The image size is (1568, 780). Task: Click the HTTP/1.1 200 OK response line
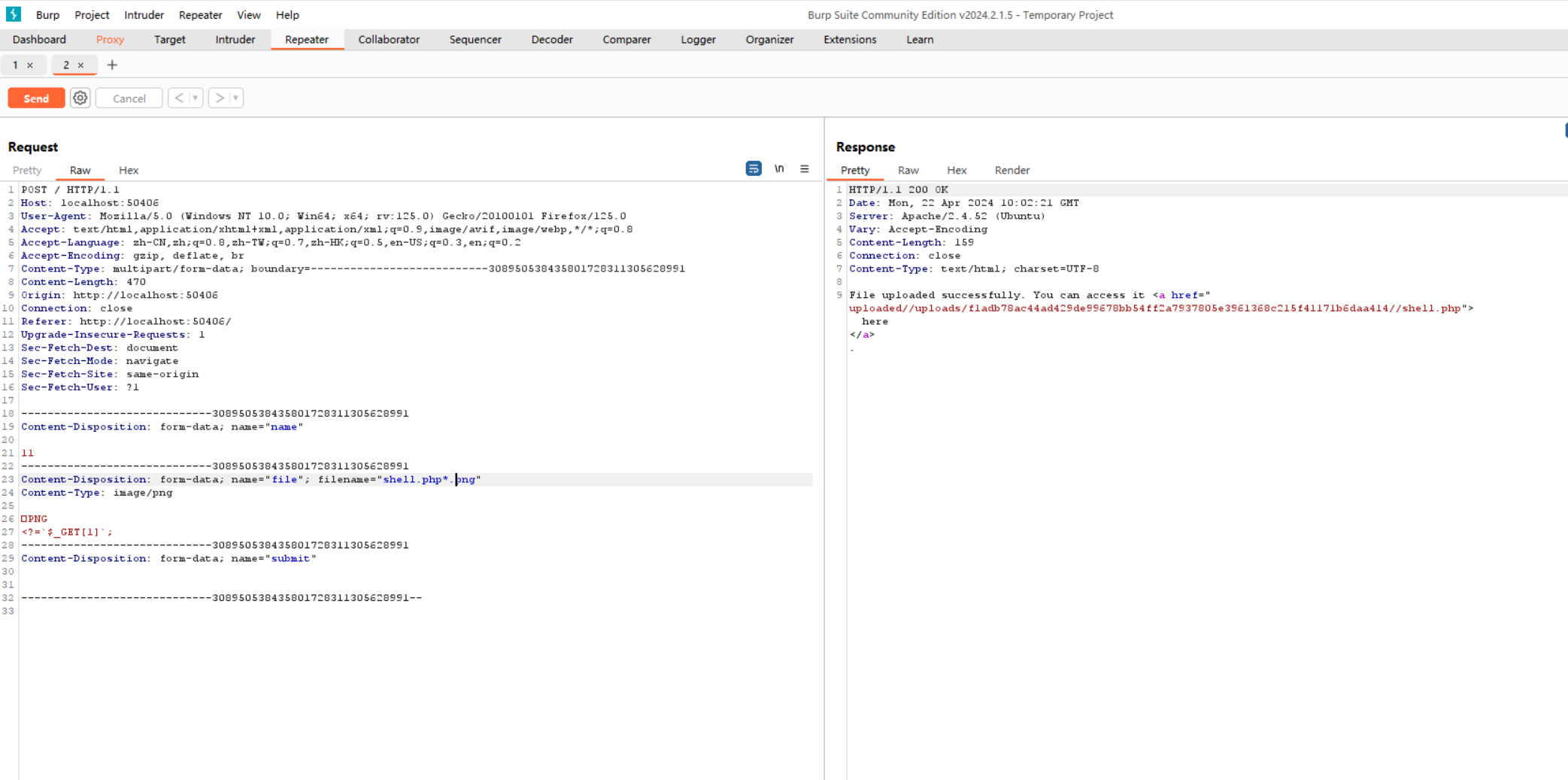898,190
